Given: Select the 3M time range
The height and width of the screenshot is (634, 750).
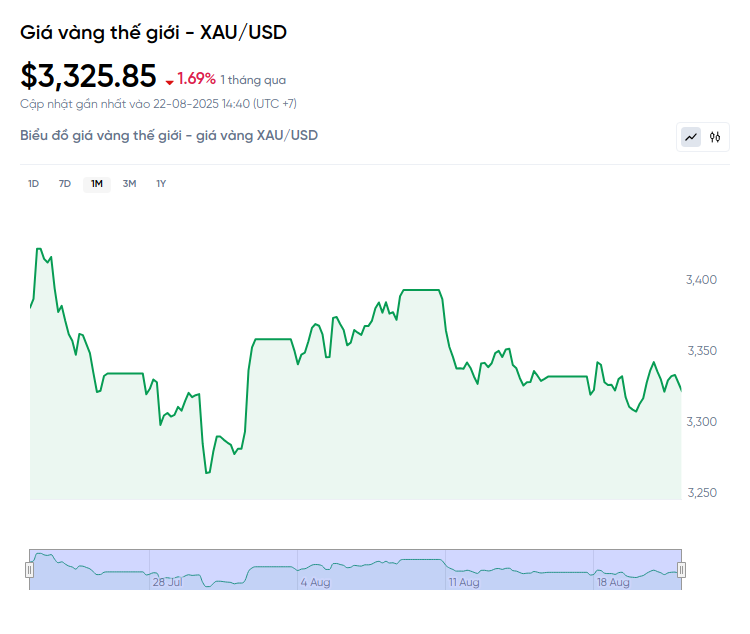Looking at the screenshot, I should point(129,184).
